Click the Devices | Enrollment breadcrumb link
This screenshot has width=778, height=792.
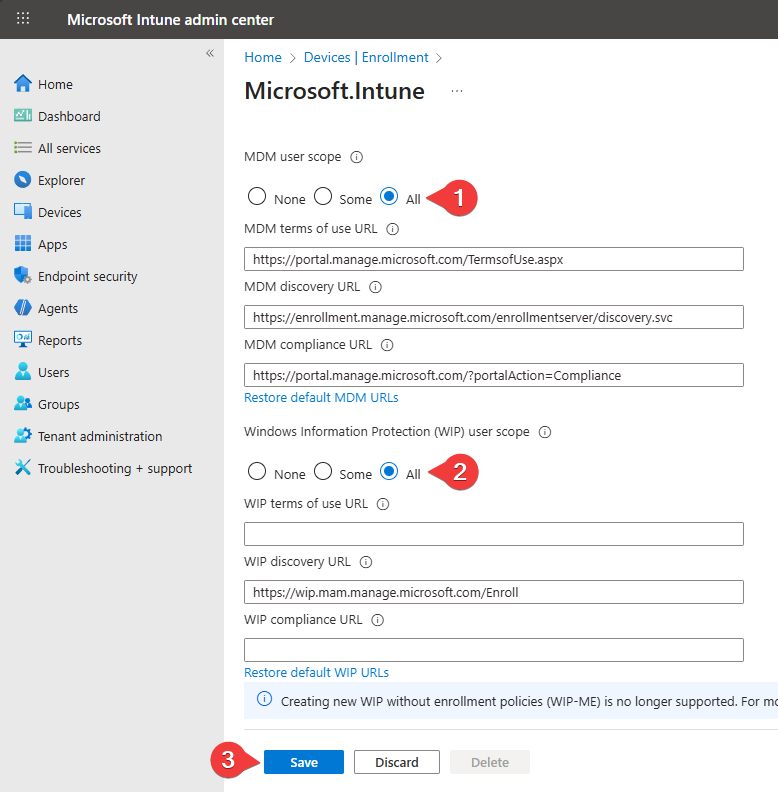(x=366, y=58)
